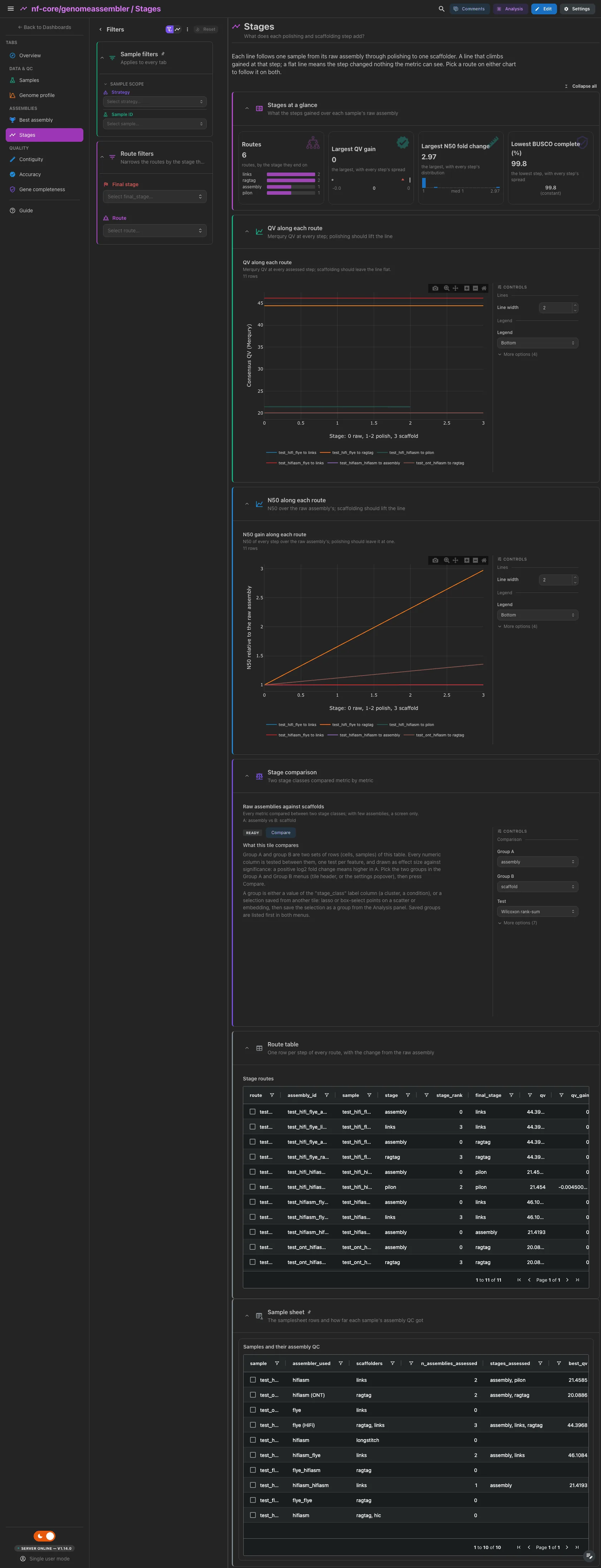Open the Select final_stage dropdown

tap(155, 197)
